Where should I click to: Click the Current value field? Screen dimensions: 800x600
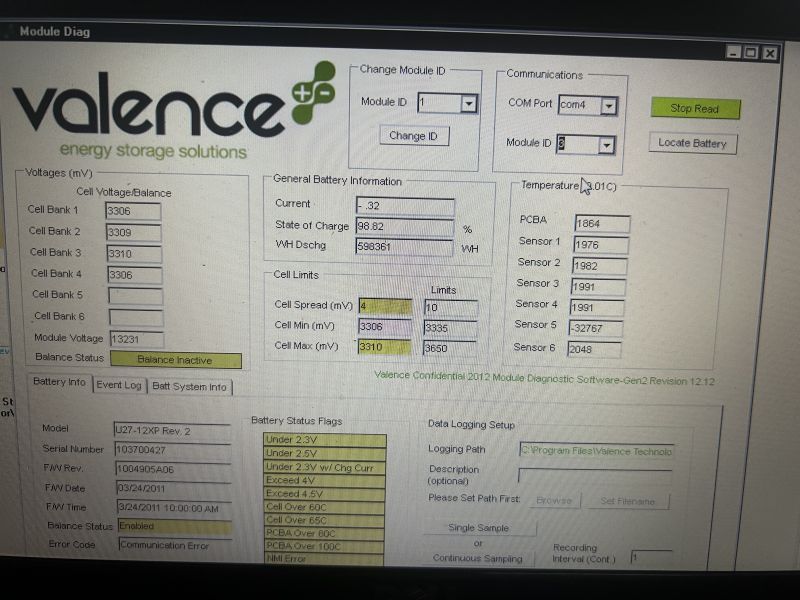405,206
